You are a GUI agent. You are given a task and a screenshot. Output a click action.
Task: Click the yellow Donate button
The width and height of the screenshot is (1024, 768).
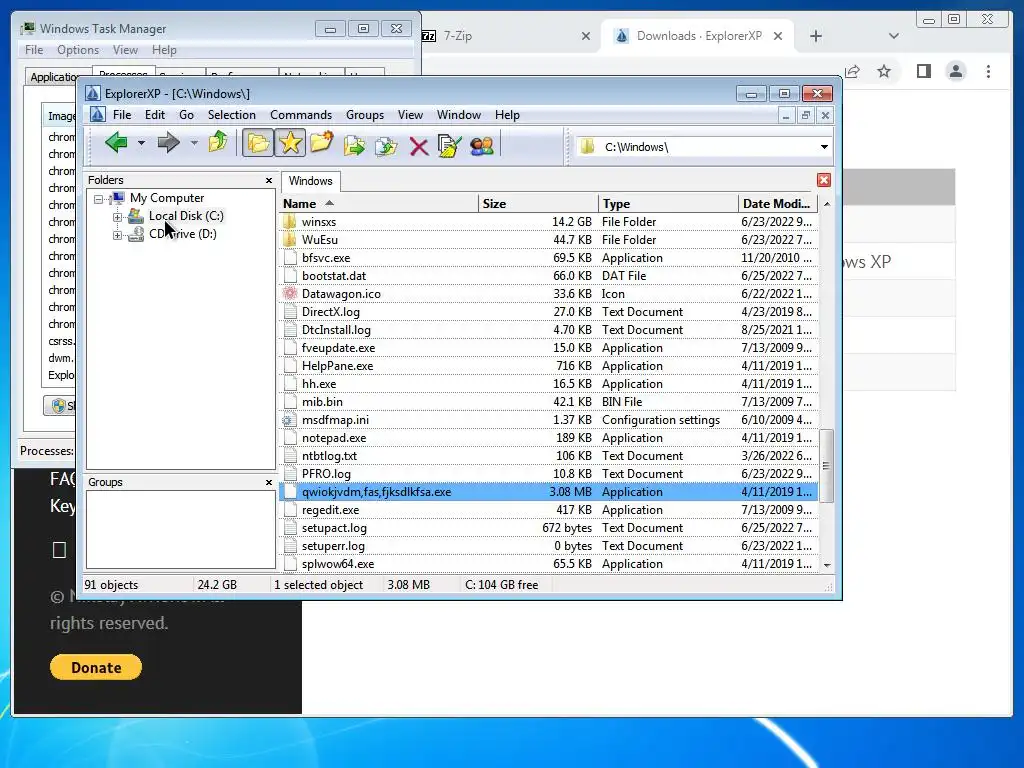coord(96,667)
